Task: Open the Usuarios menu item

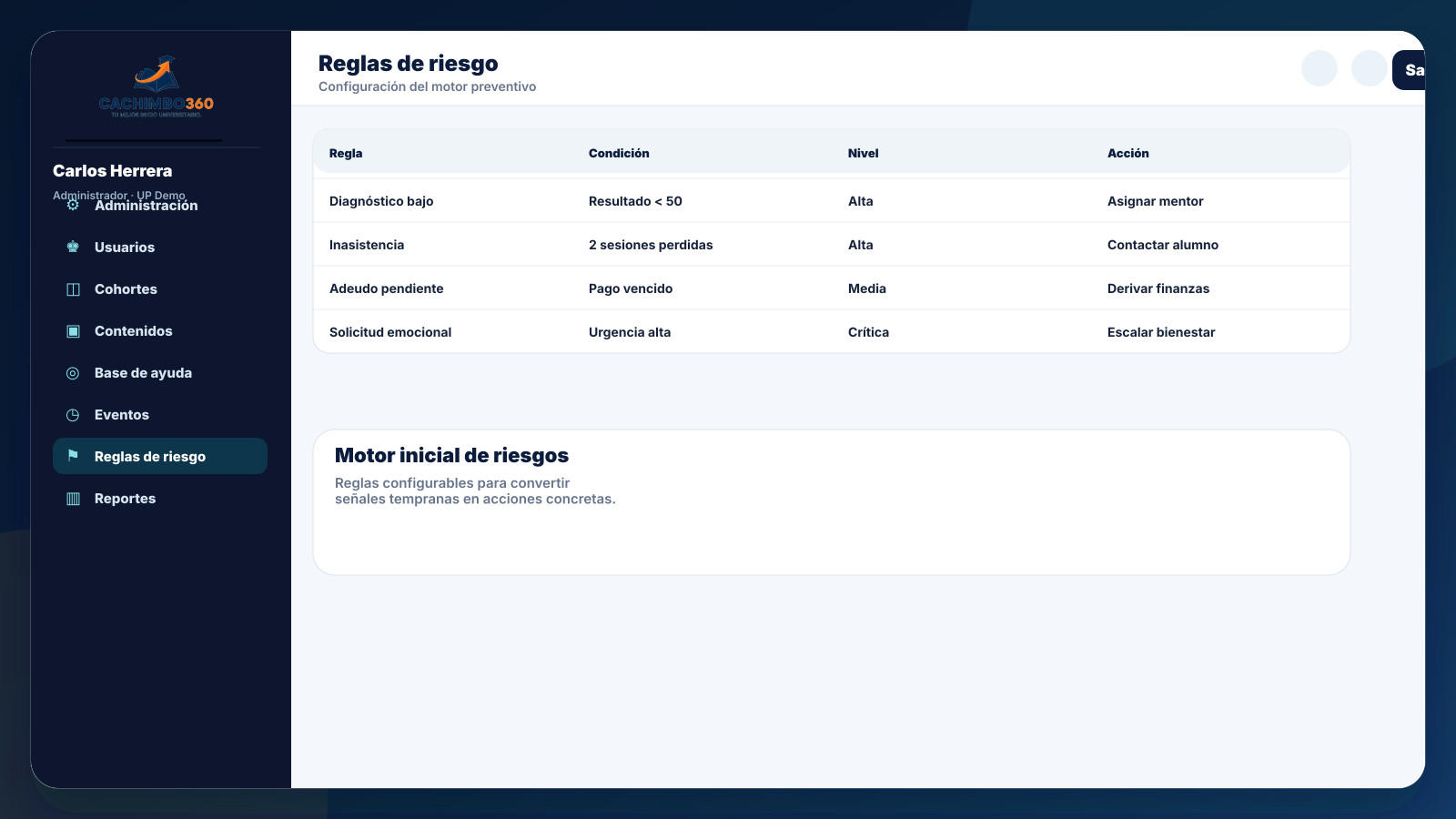Action: pyautogui.click(x=160, y=248)
